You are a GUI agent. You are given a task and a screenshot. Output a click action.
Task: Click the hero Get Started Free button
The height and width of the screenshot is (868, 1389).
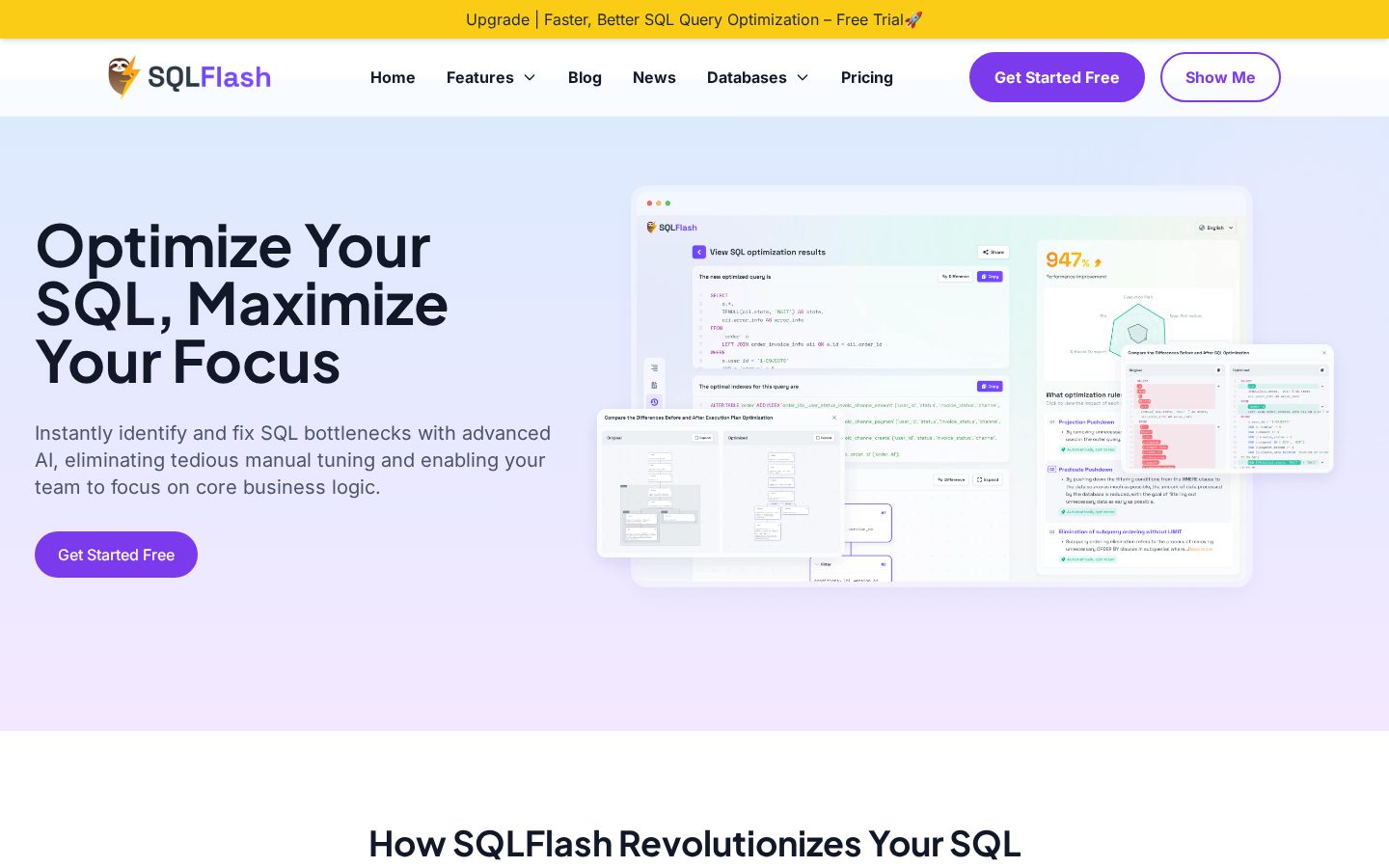point(116,555)
